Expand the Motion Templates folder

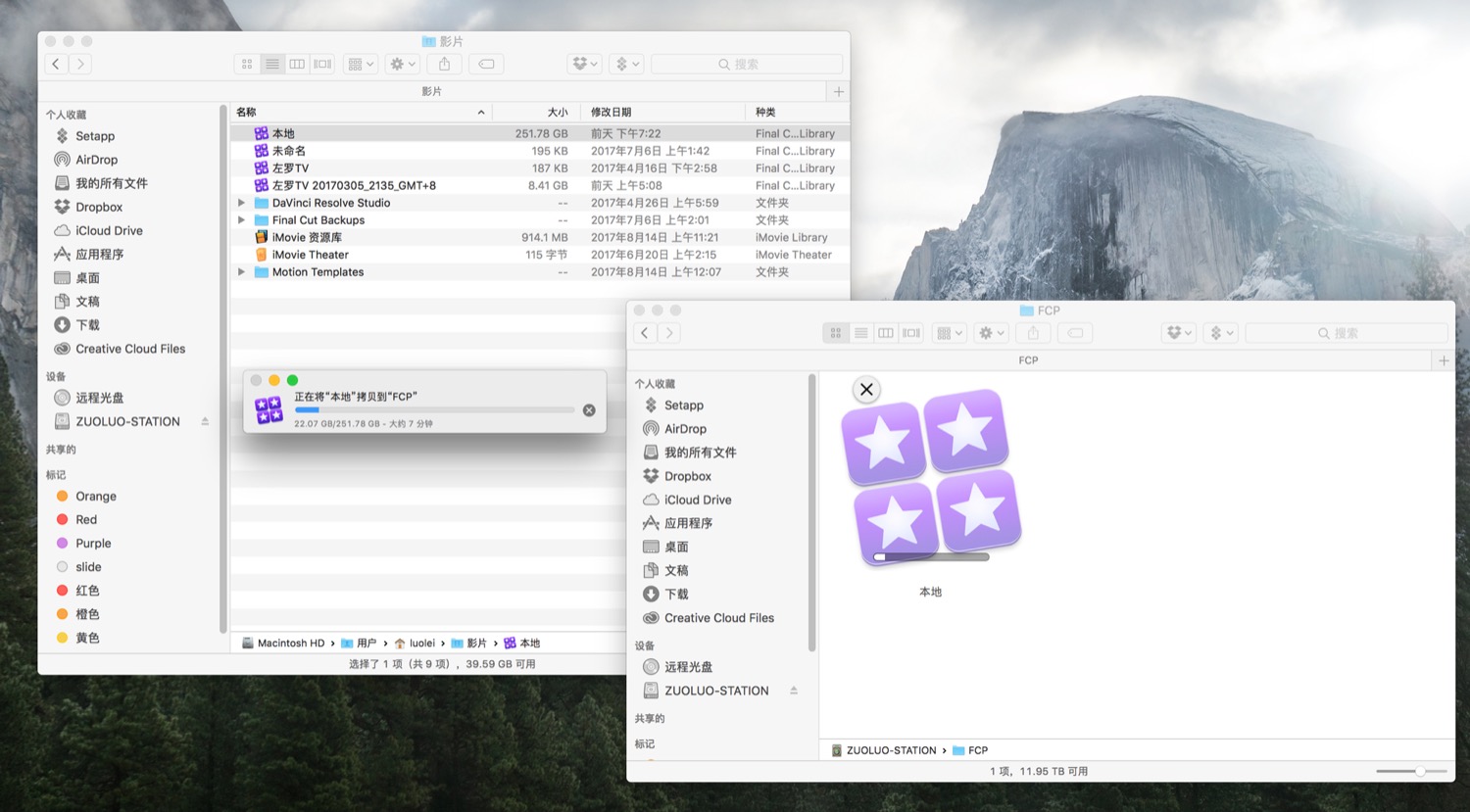[x=241, y=272]
